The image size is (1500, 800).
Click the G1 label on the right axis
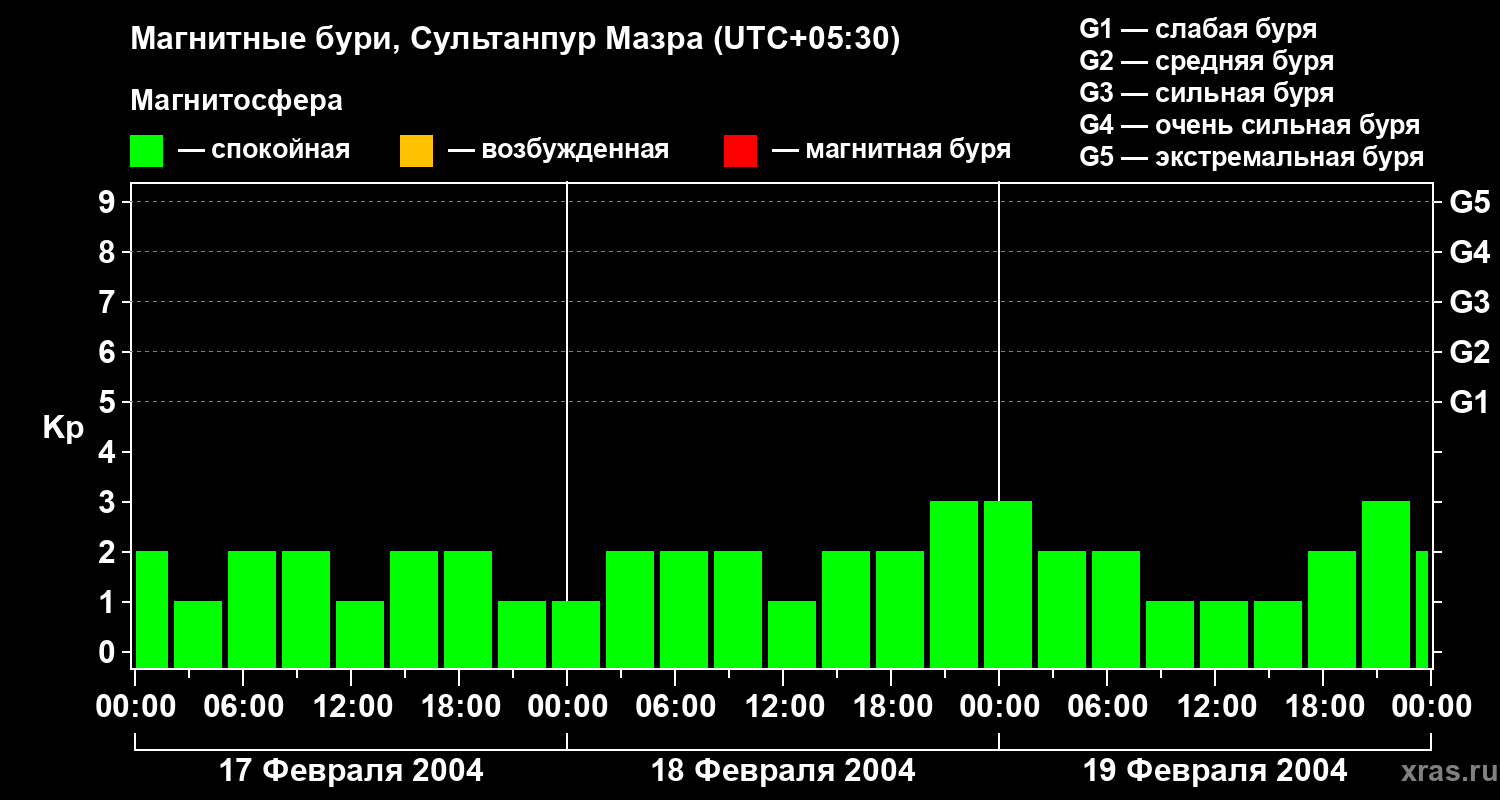[1469, 402]
